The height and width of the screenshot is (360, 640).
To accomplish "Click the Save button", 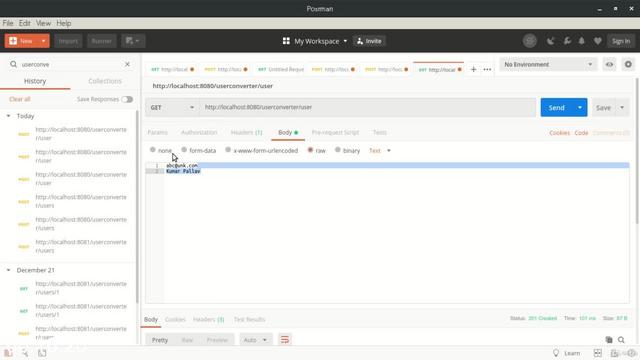I will pyautogui.click(x=603, y=107).
